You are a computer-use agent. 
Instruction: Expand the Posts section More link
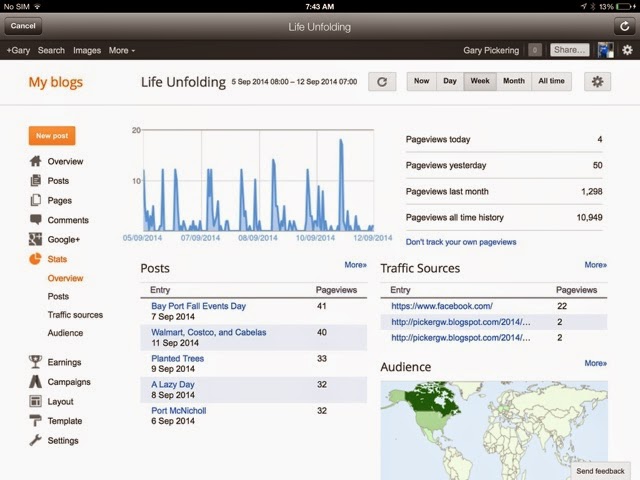click(355, 265)
